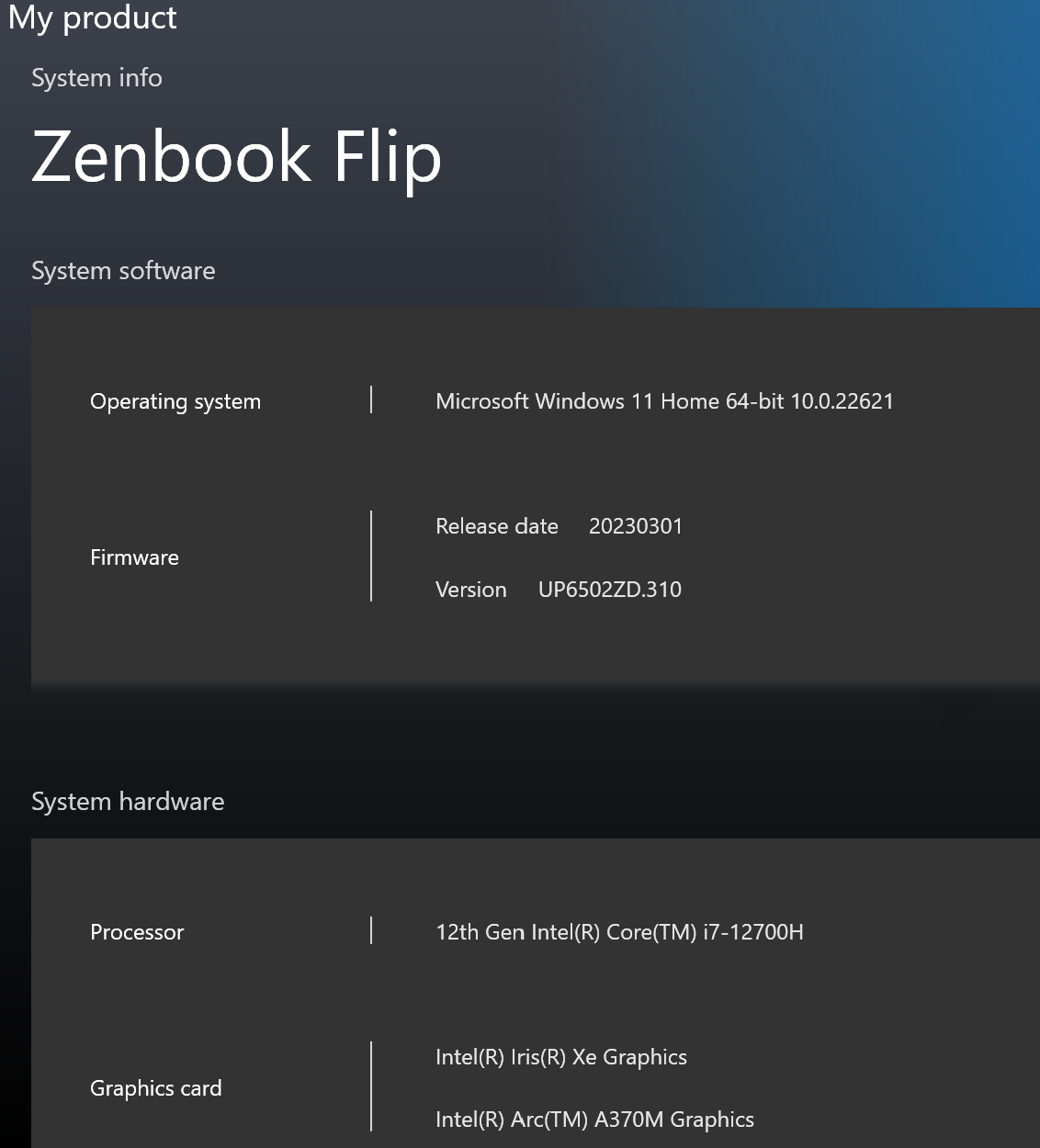Click the Intel Arc A370M Graphics entry
The image size is (1040, 1148).
click(593, 1120)
